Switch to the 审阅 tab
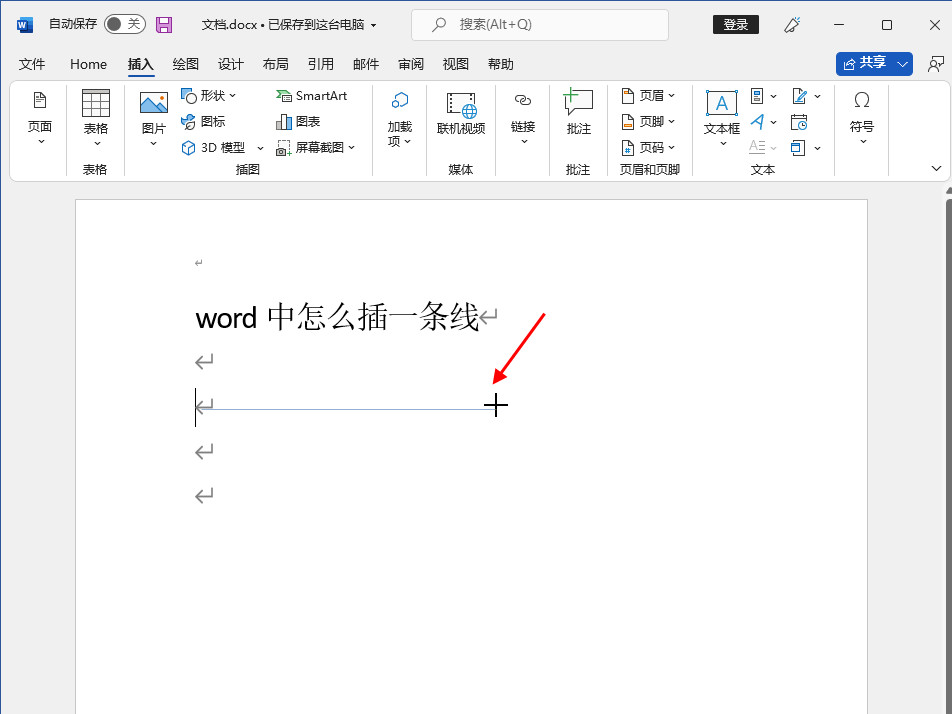Image resolution: width=952 pixels, height=714 pixels. coord(410,64)
